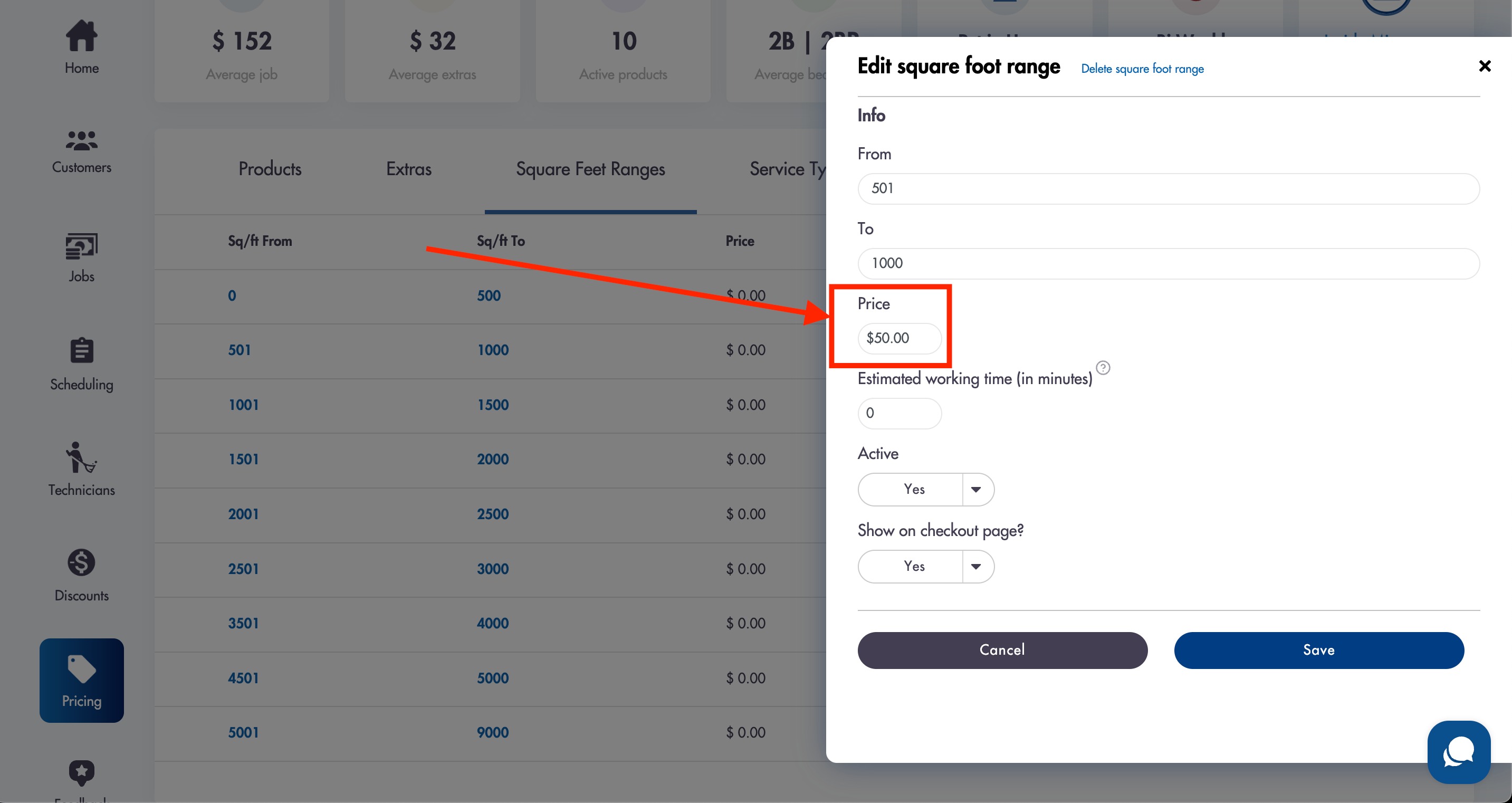Open the chat support bubble

click(1459, 752)
